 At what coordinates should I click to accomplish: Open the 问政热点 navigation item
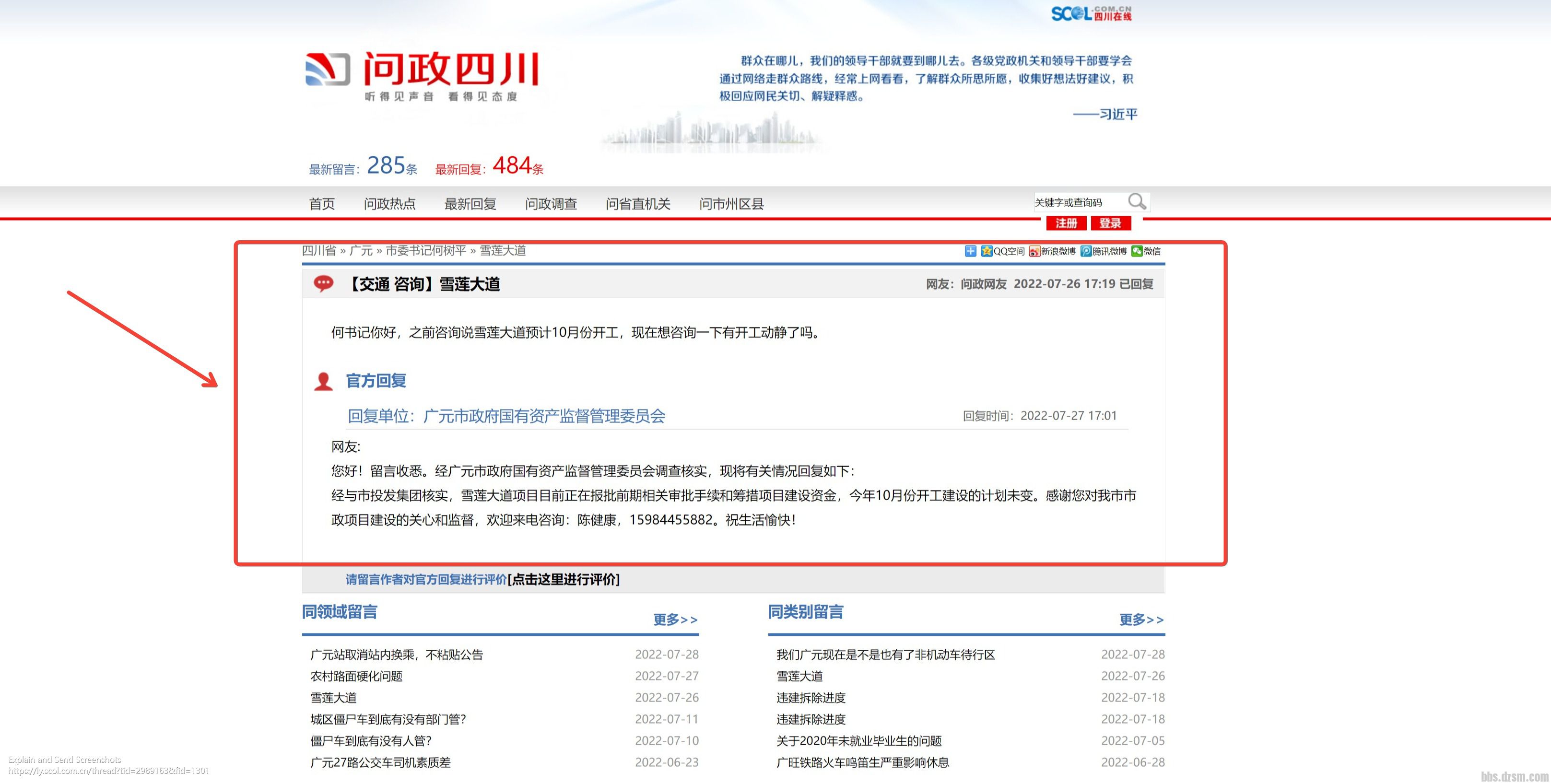tap(390, 203)
